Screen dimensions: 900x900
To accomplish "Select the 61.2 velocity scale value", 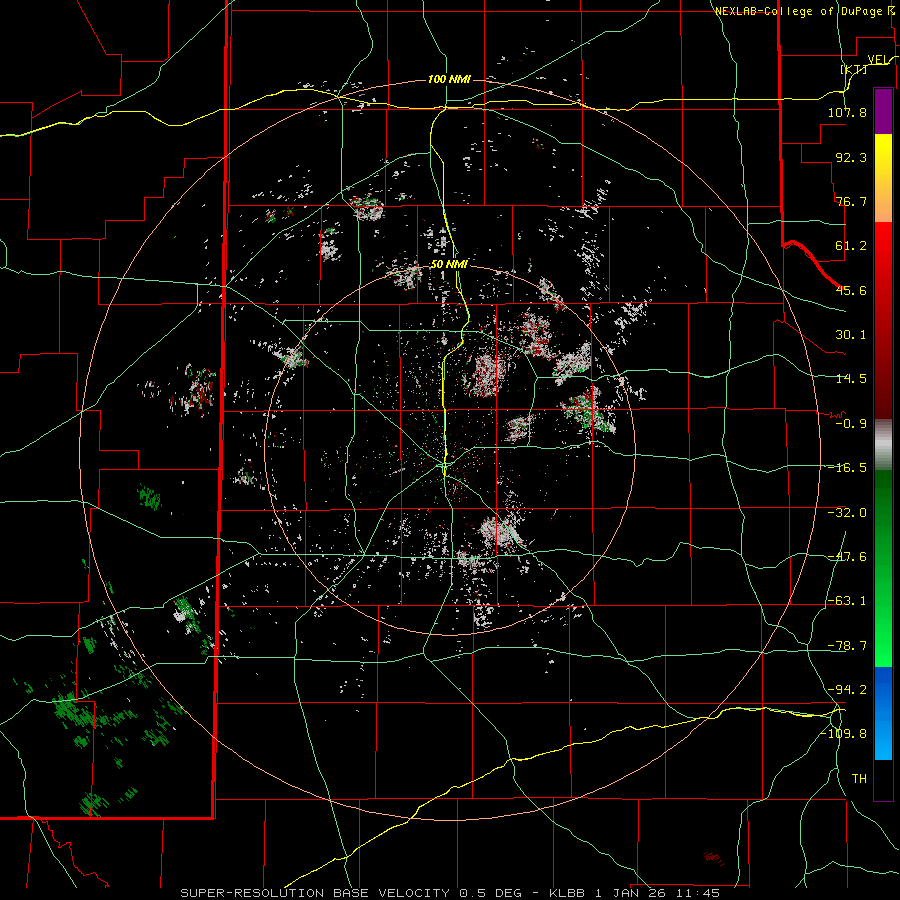I will 851,246.
